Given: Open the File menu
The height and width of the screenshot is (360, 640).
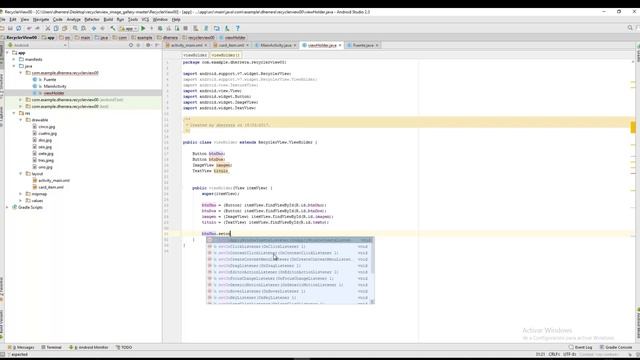Looking at the screenshot, I should (2, 20).
